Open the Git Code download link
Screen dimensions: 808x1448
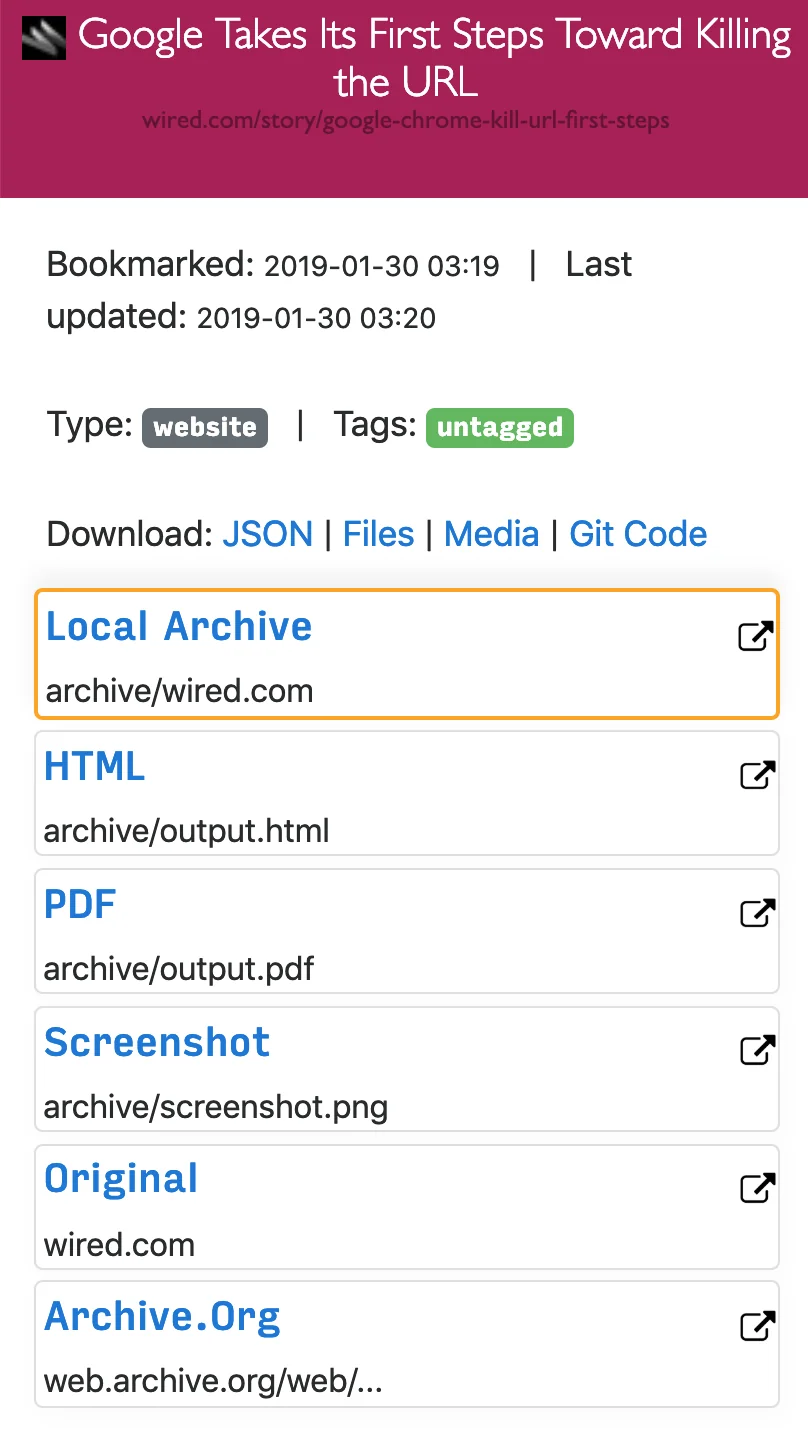(x=638, y=534)
